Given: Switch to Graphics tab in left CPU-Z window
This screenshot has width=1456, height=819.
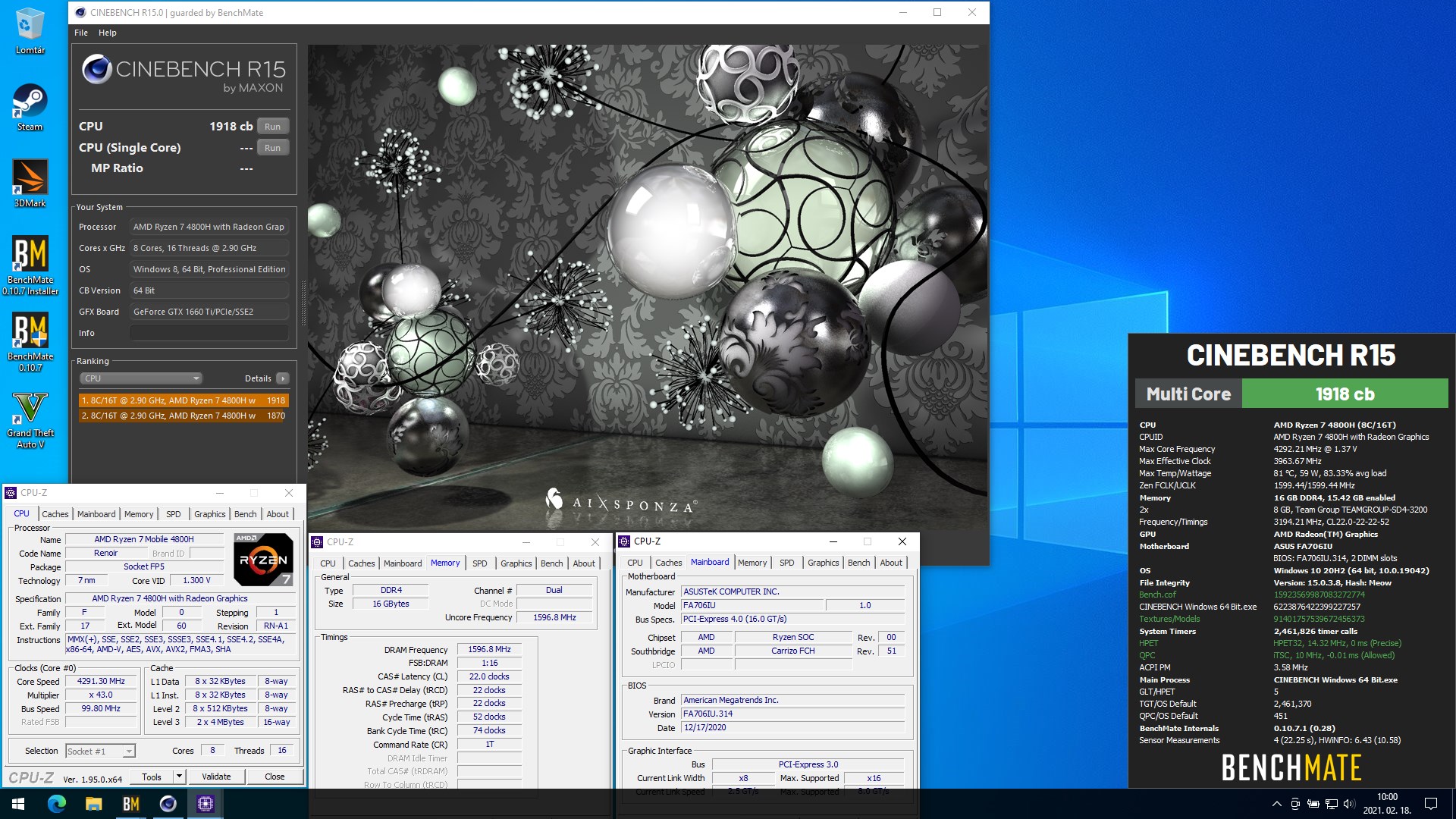Looking at the screenshot, I should pos(210,514).
